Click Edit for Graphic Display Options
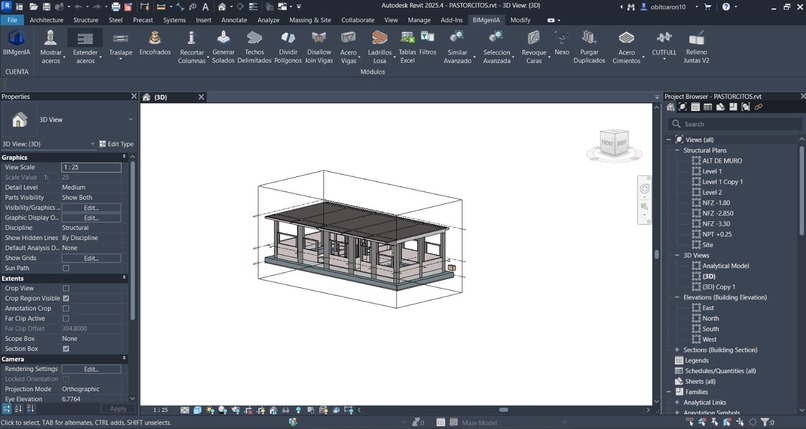806x429 pixels. click(x=91, y=218)
